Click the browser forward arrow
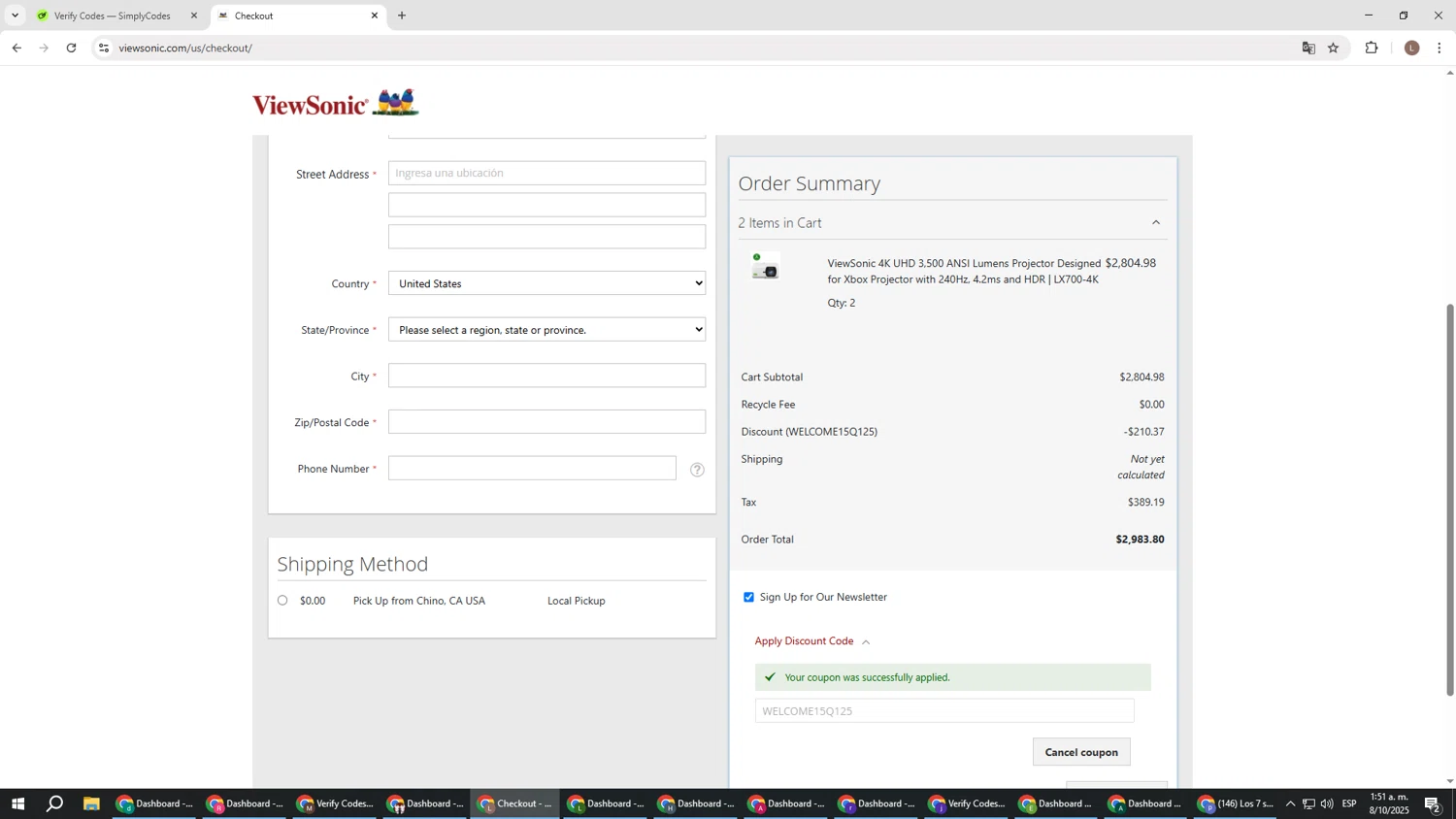Screen dimensions: 1456x819 pyautogui.click(x=44, y=48)
